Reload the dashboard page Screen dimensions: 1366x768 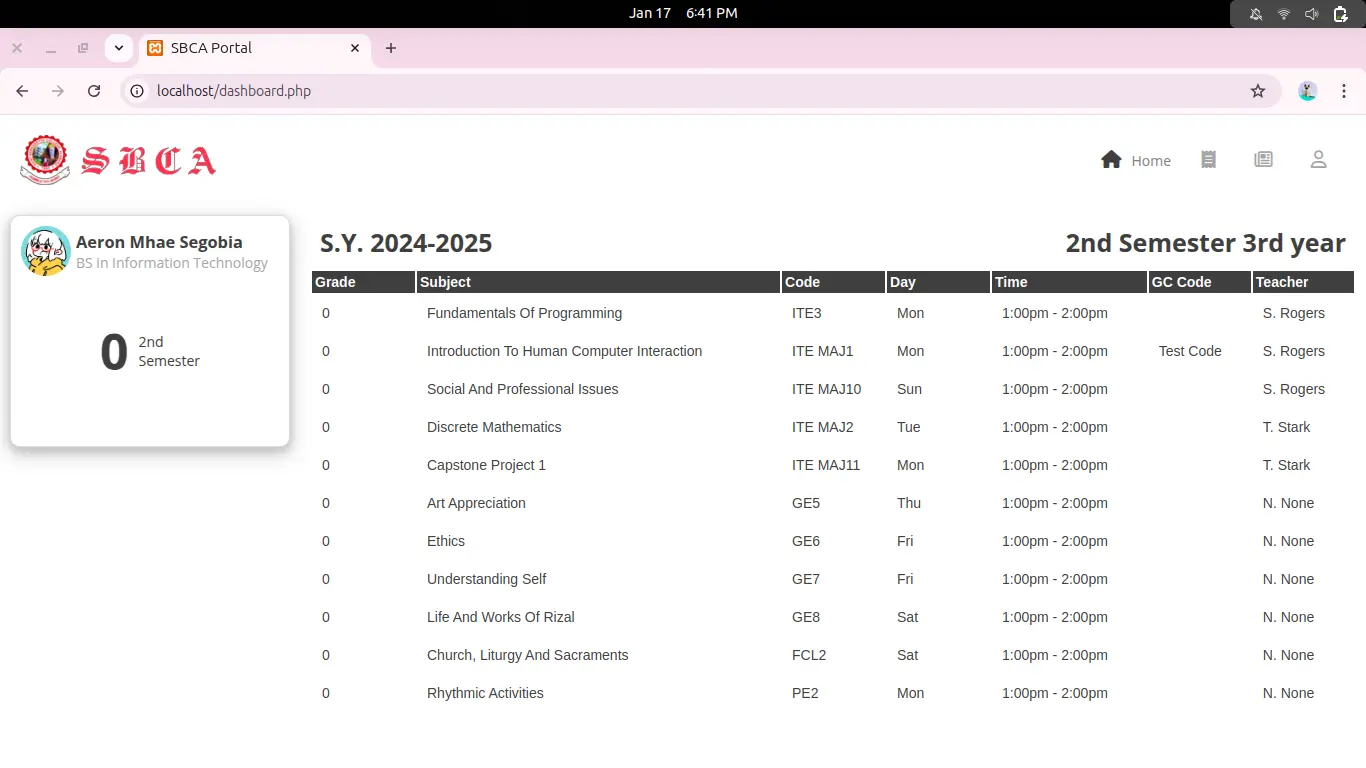click(94, 91)
